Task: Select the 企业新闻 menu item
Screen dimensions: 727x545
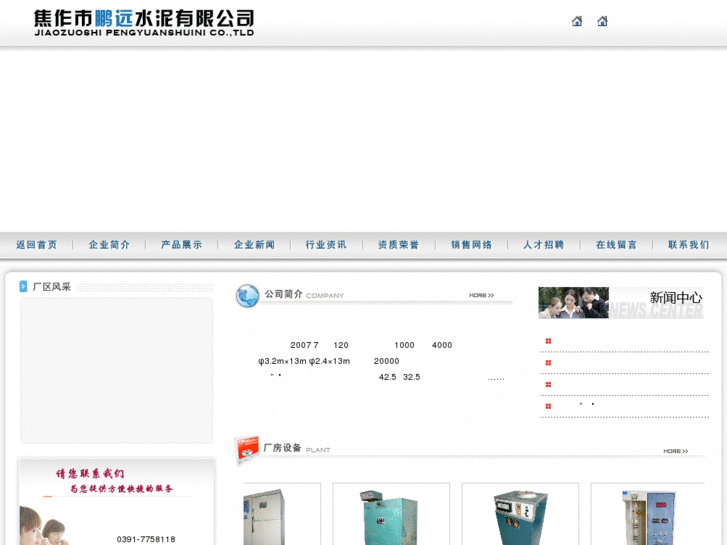Action: pyautogui.click(x=255, y=245)
